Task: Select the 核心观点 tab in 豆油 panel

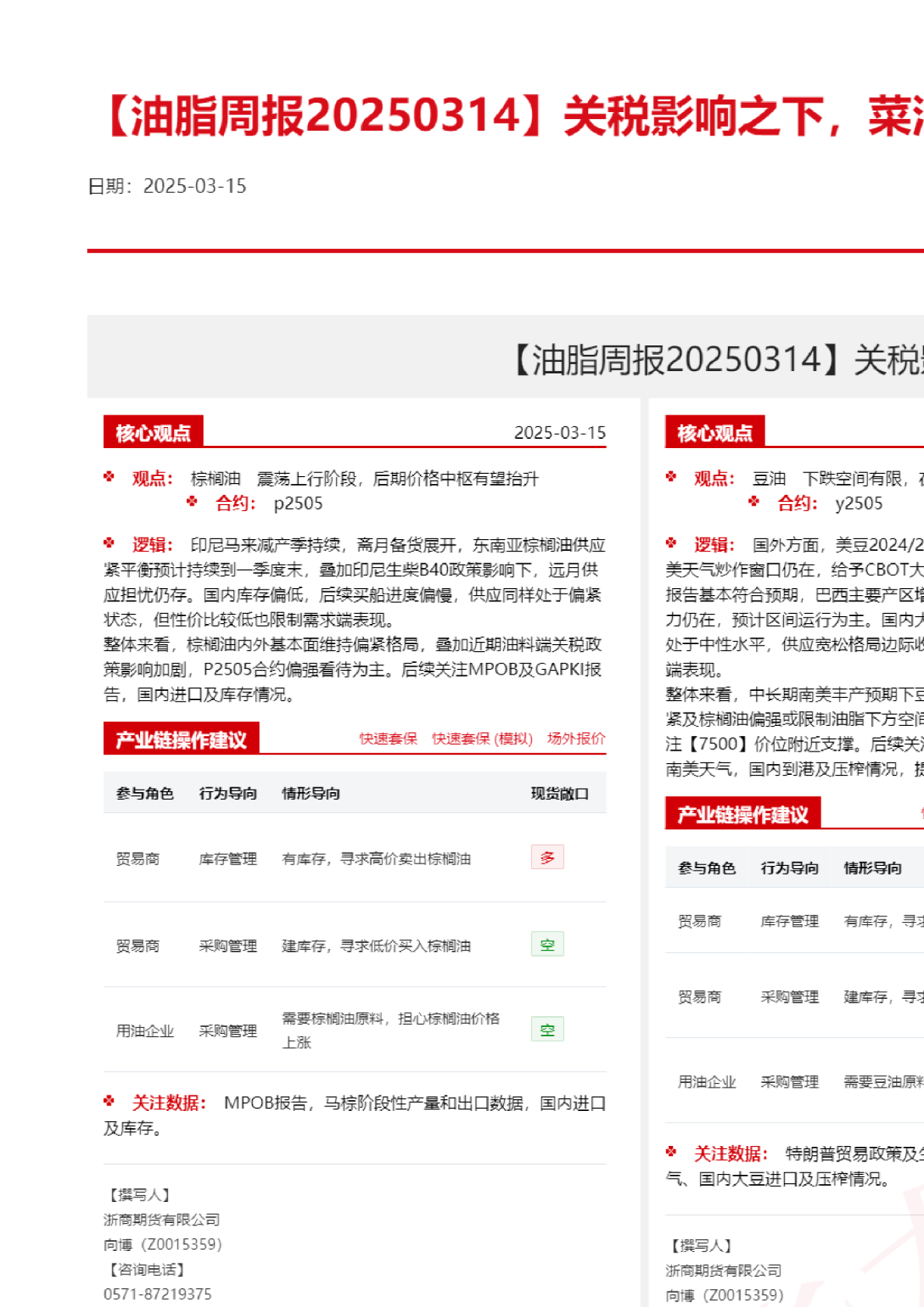Action: tap(715, 433)
